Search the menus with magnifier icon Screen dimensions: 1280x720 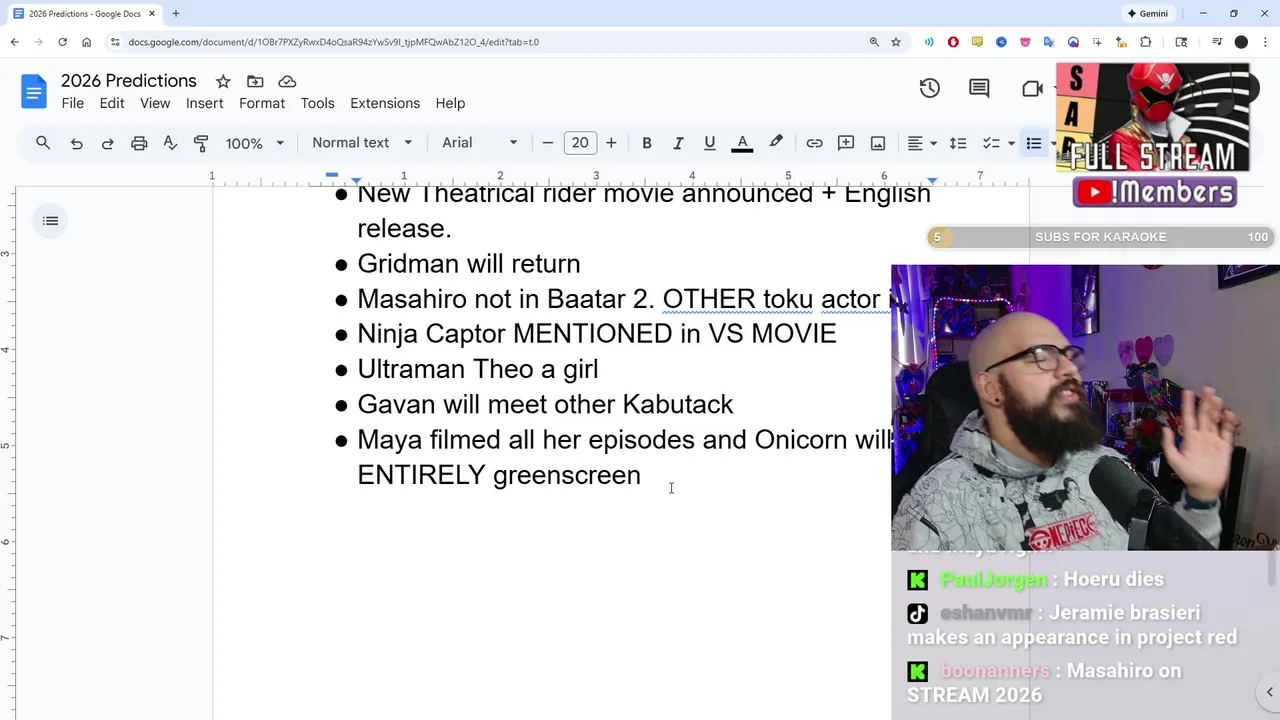[43, 143]
